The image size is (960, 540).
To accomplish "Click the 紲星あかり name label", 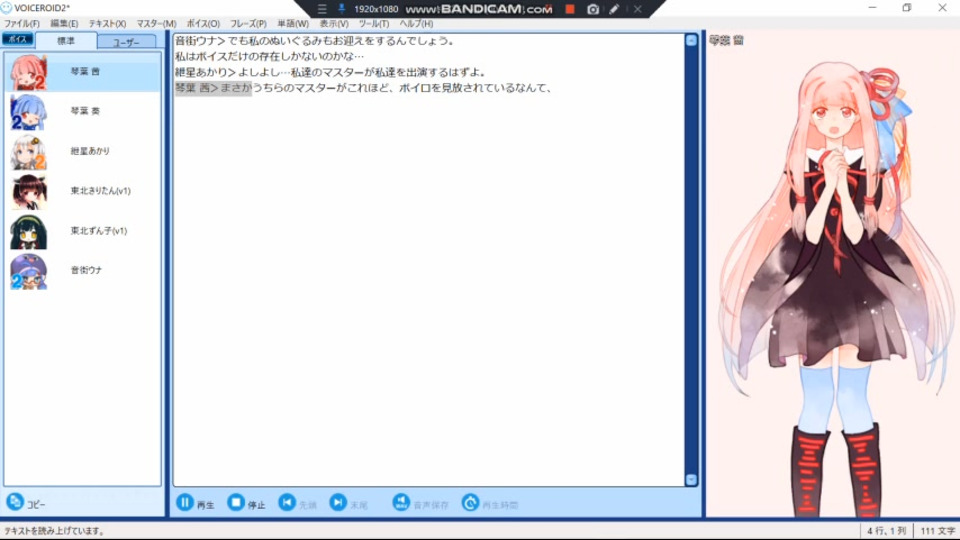I will [x=90, y=151].
